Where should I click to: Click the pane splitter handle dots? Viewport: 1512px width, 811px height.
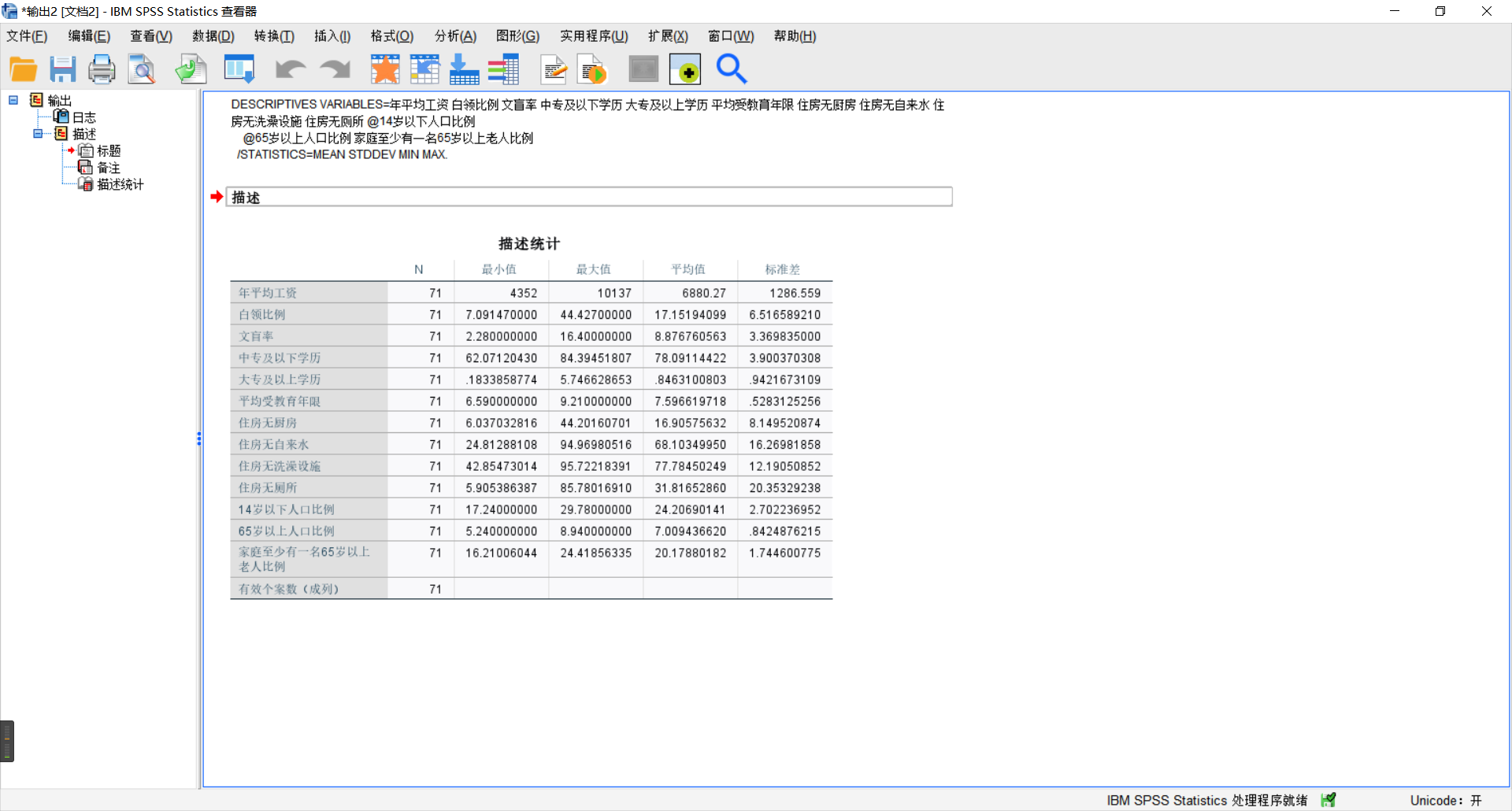click(199, 439)
